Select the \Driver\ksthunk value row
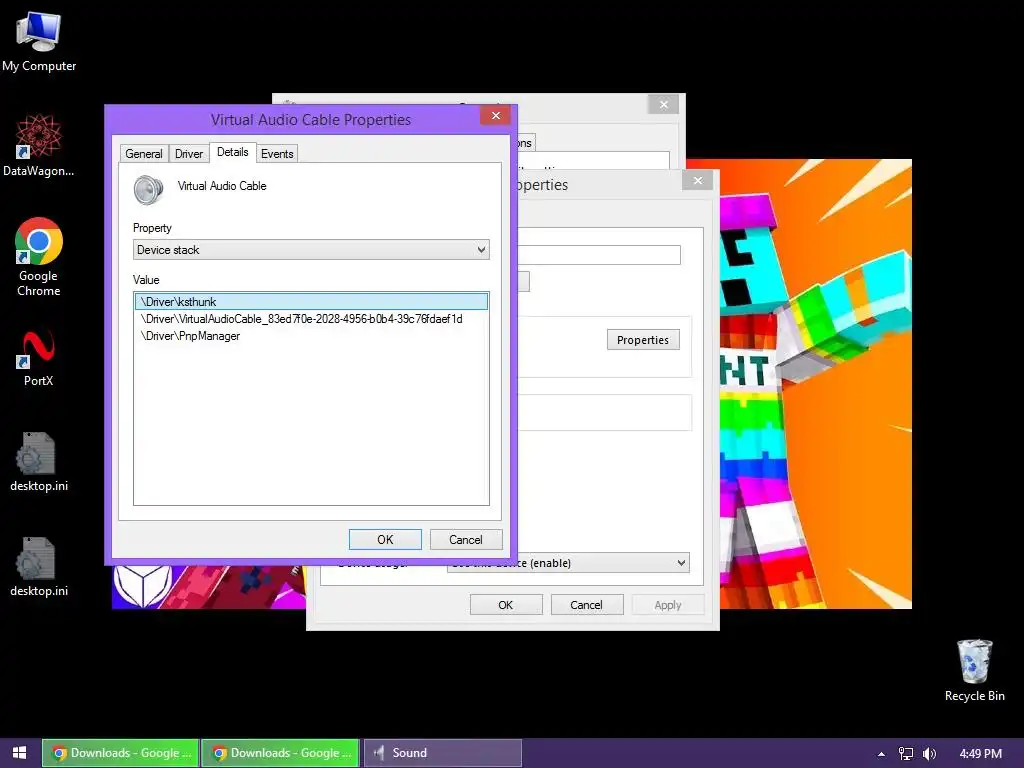Viewport: 1024px width, 768px height. tap(311, 301)
